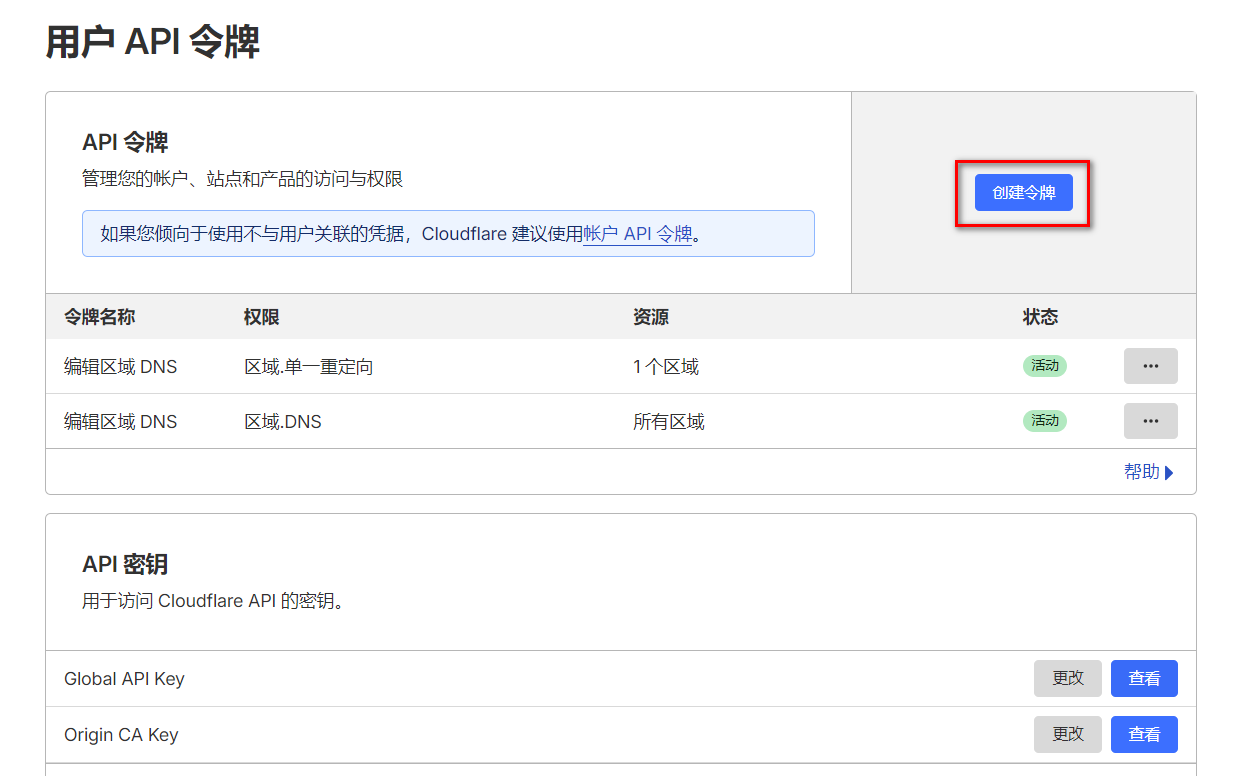Open the 帐户 API 令牌 link

coord(638,234)
